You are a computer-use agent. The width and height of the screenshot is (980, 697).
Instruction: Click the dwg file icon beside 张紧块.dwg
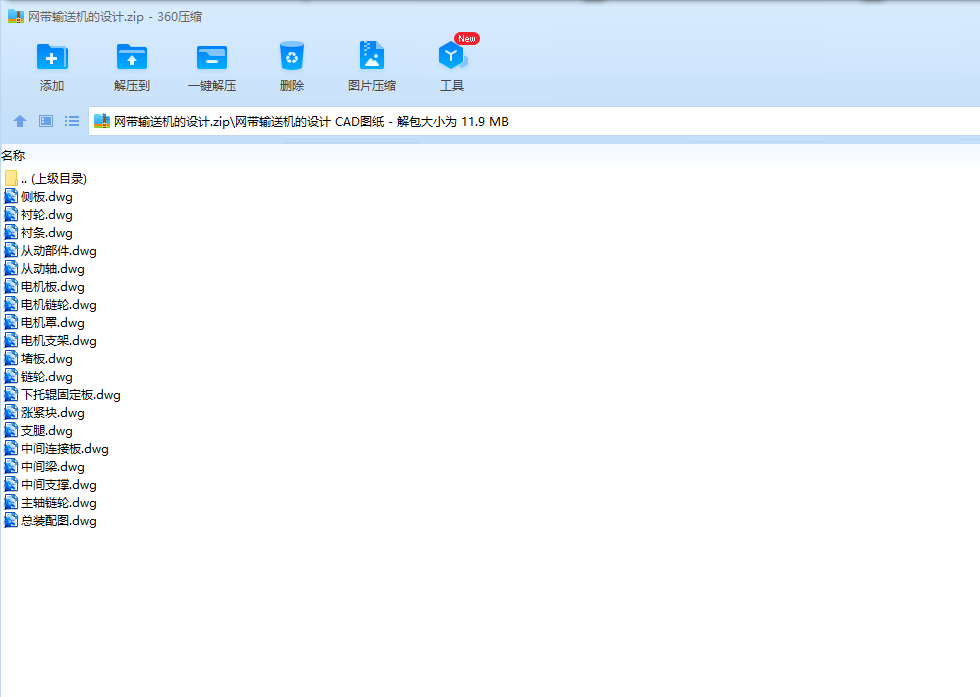pos(11,413)
